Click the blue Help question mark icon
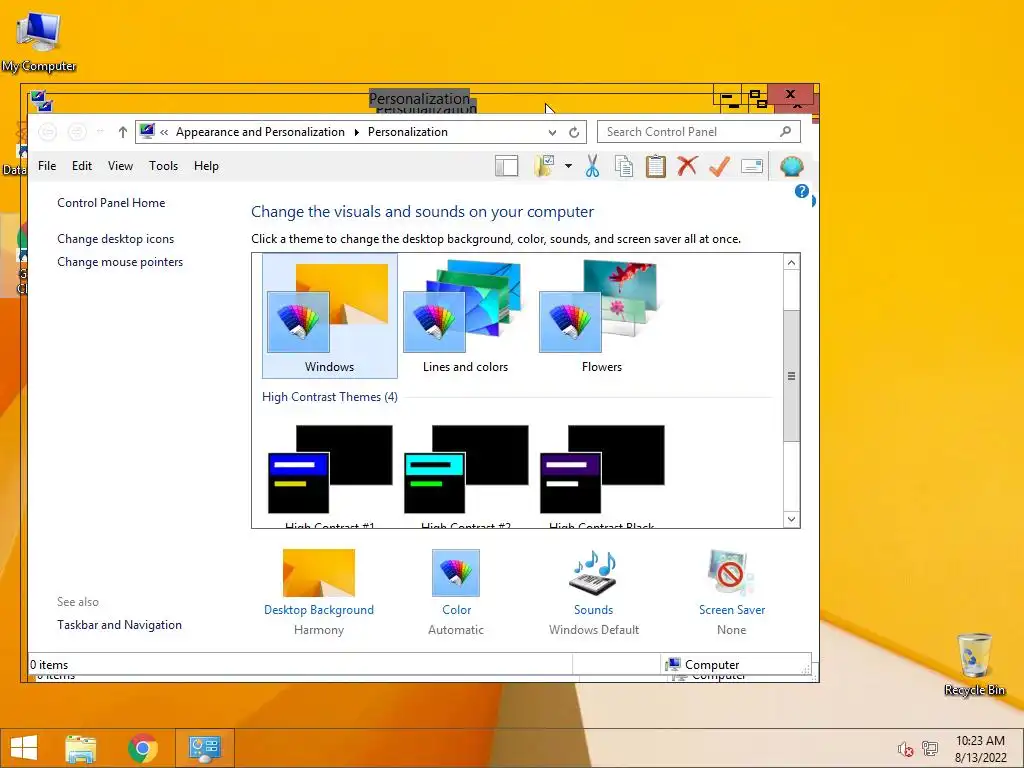Image resolution: width=1024 pixels, height=768 pixels. pos(801,191)
